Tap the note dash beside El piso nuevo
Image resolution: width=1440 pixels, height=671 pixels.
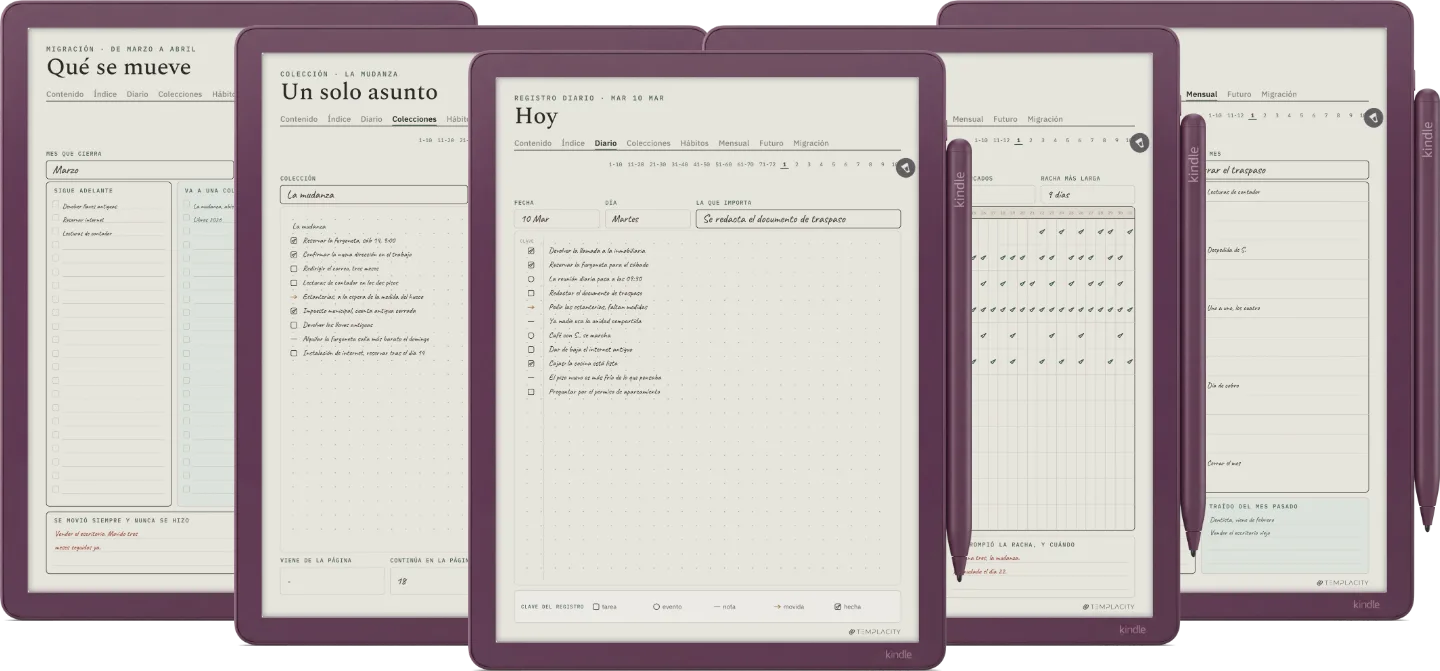click(531, 378)
